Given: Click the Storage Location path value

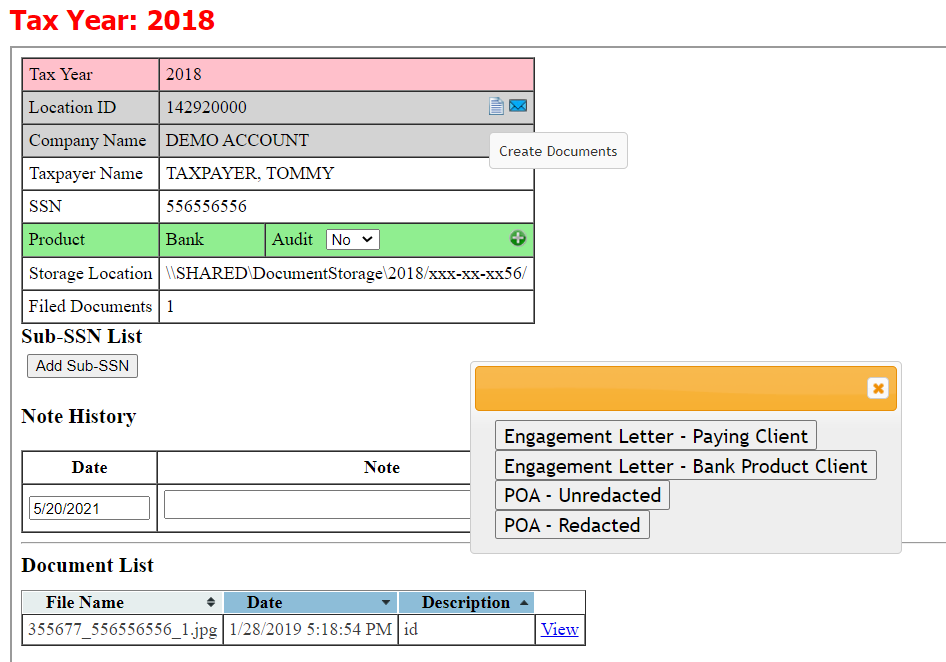Looking at the screenshot, I should 346,273.
